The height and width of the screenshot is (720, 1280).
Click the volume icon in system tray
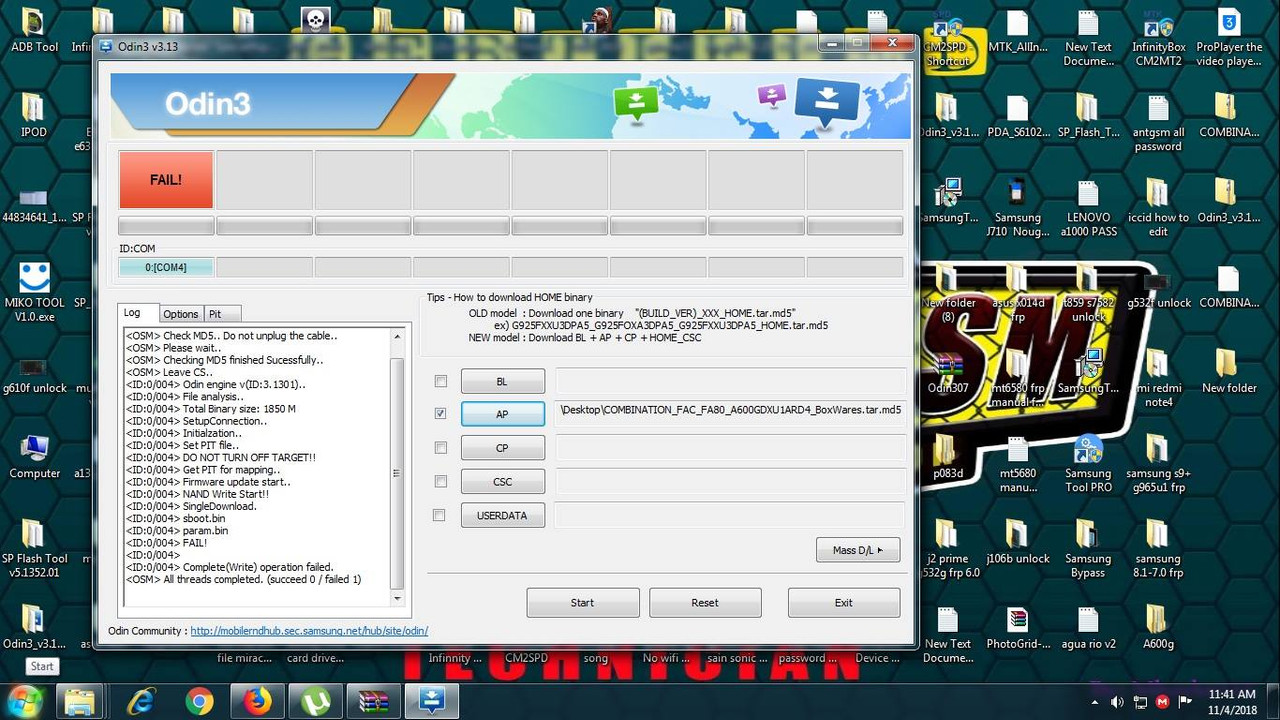point(1117,702)
